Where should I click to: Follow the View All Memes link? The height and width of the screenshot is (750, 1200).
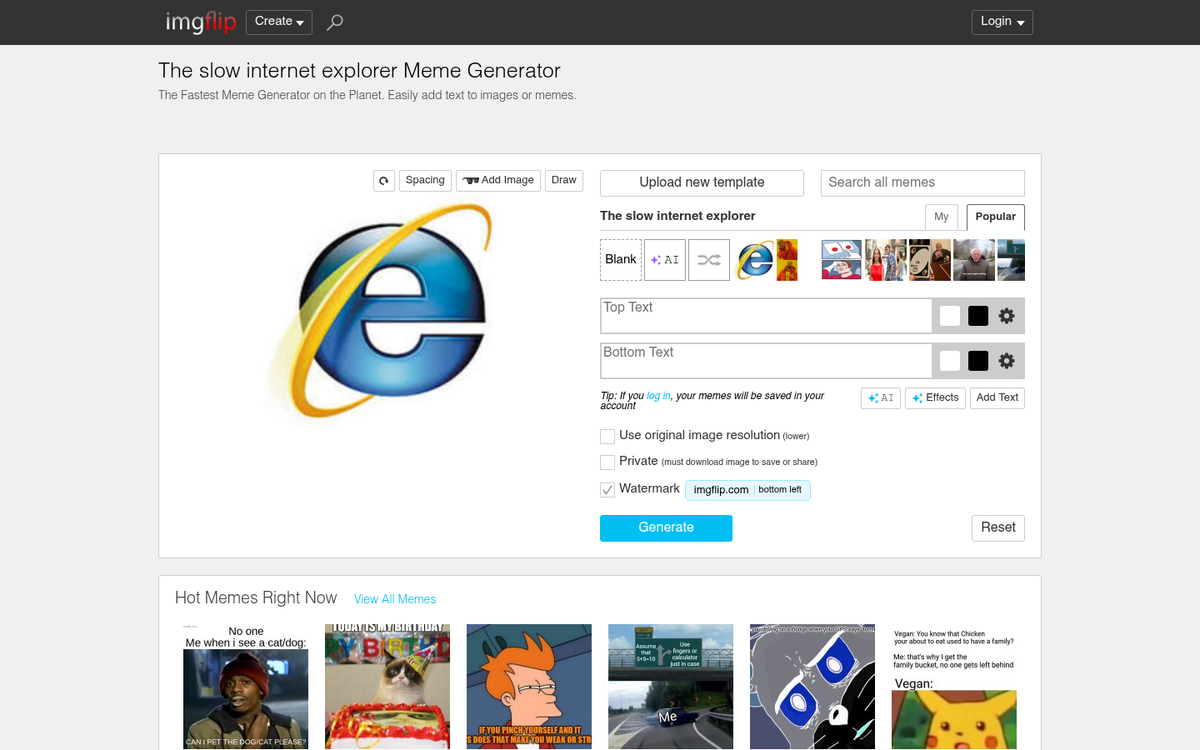coord(395,599)
